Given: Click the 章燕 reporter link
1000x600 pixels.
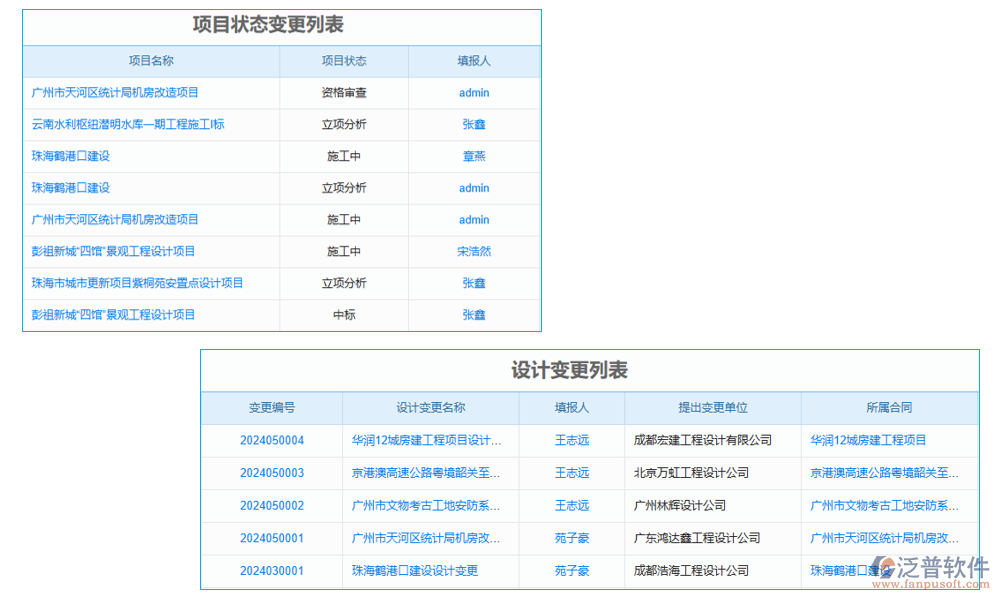Looking at the screenshot, I should [x=473, y=156].
